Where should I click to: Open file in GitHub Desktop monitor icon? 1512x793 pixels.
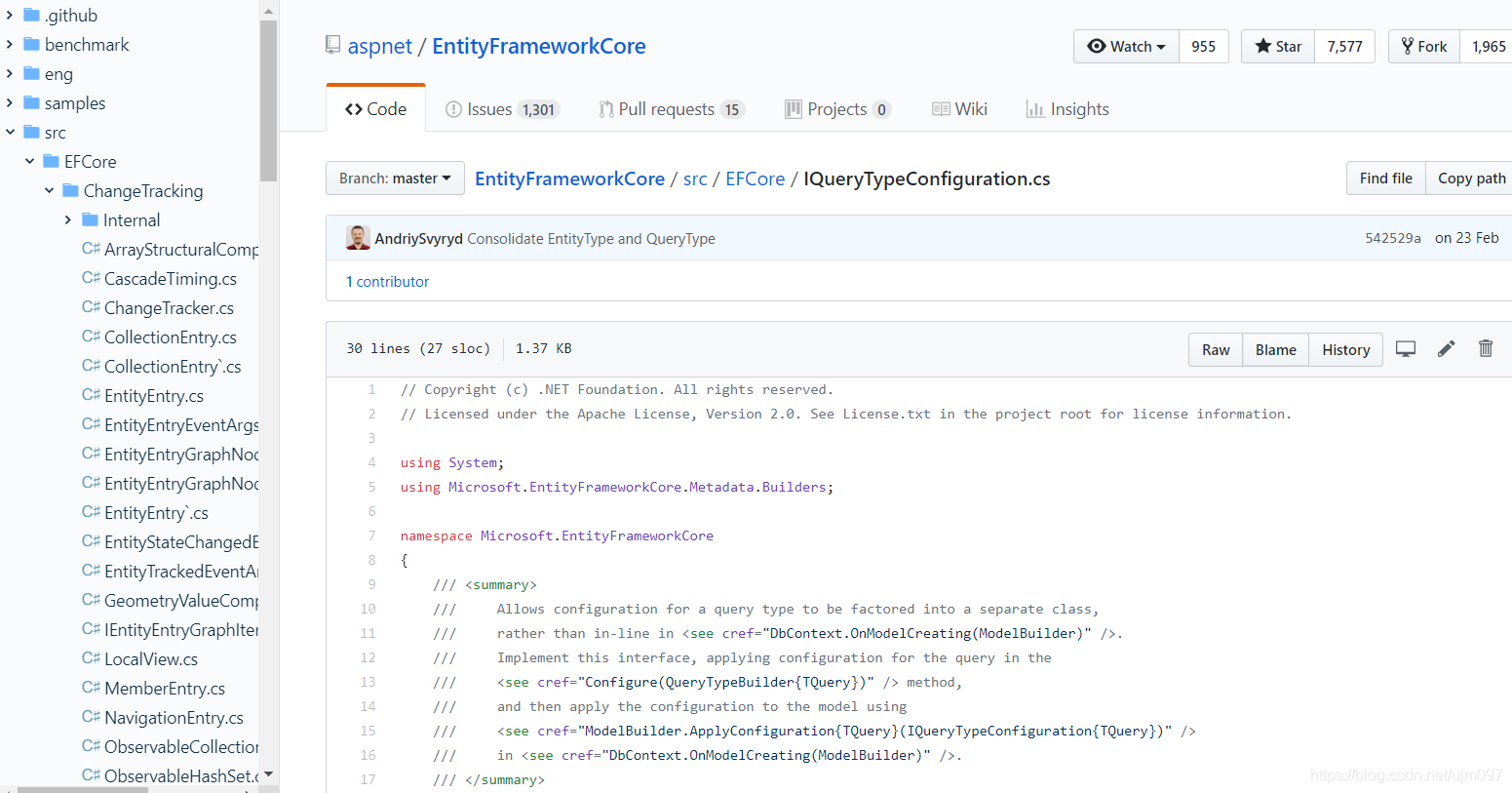(x=1406, y=348)
